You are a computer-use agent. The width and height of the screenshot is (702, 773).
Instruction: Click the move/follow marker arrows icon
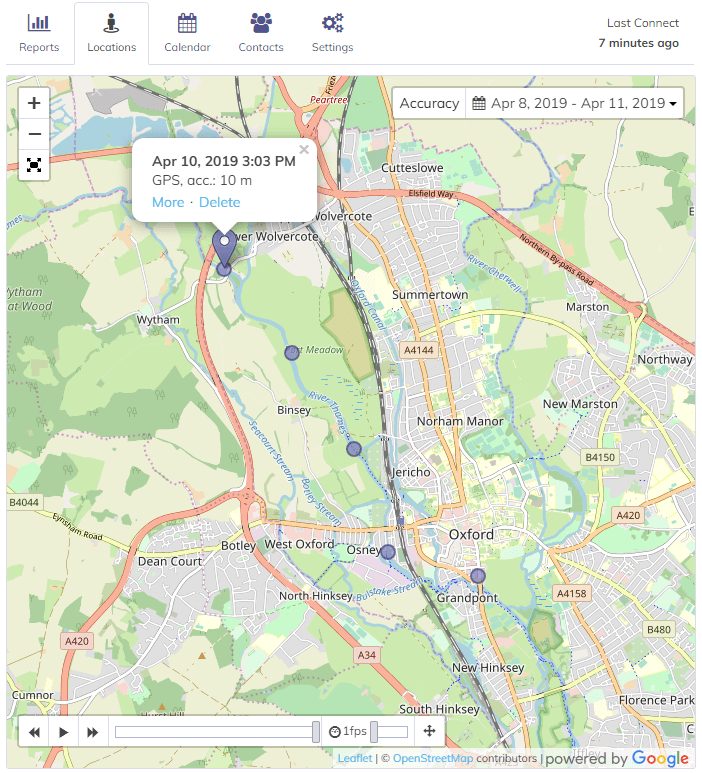click(429, 731)
